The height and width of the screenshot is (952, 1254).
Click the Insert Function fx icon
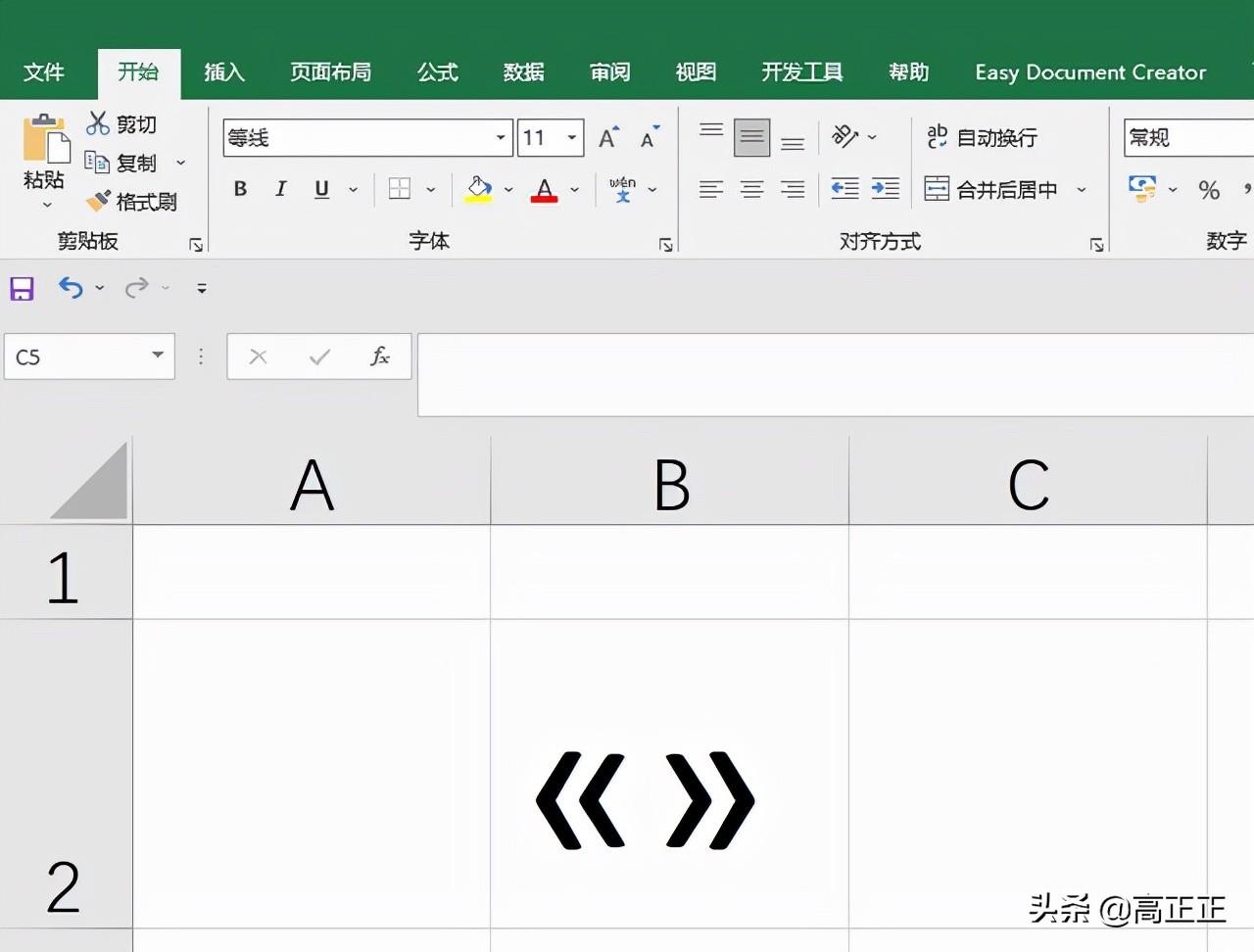click(x=379, y=357)
